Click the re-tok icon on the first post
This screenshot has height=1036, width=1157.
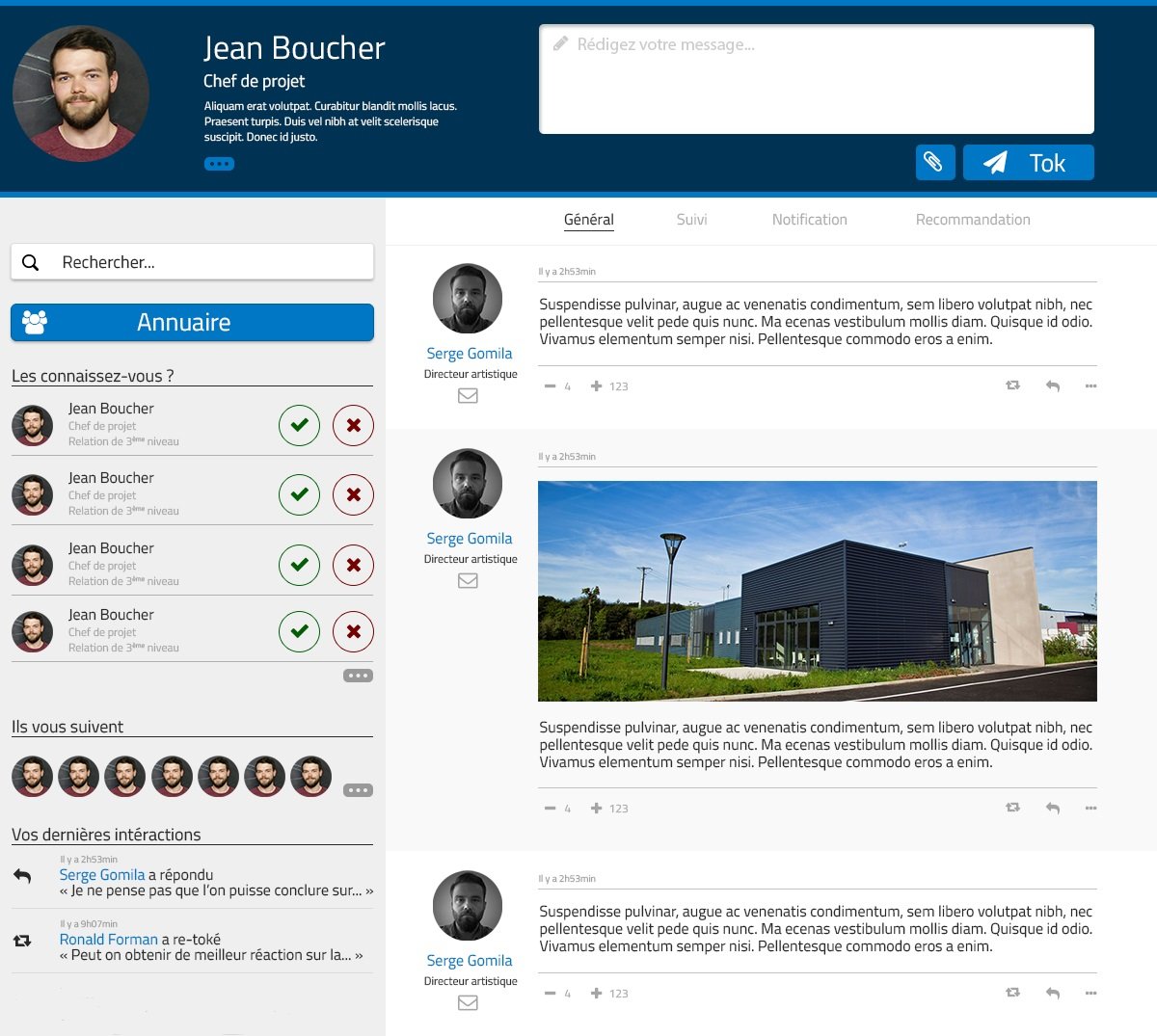point(1012,385)
